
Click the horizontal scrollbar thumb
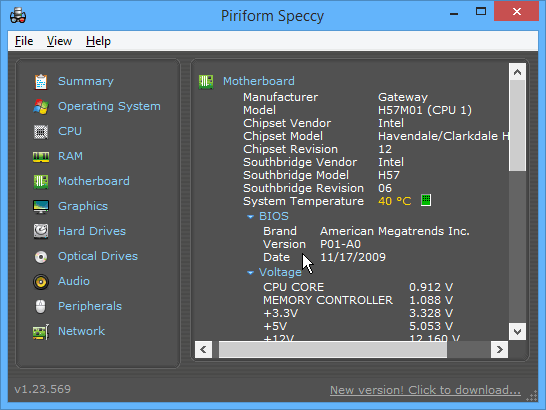[333, 349]
